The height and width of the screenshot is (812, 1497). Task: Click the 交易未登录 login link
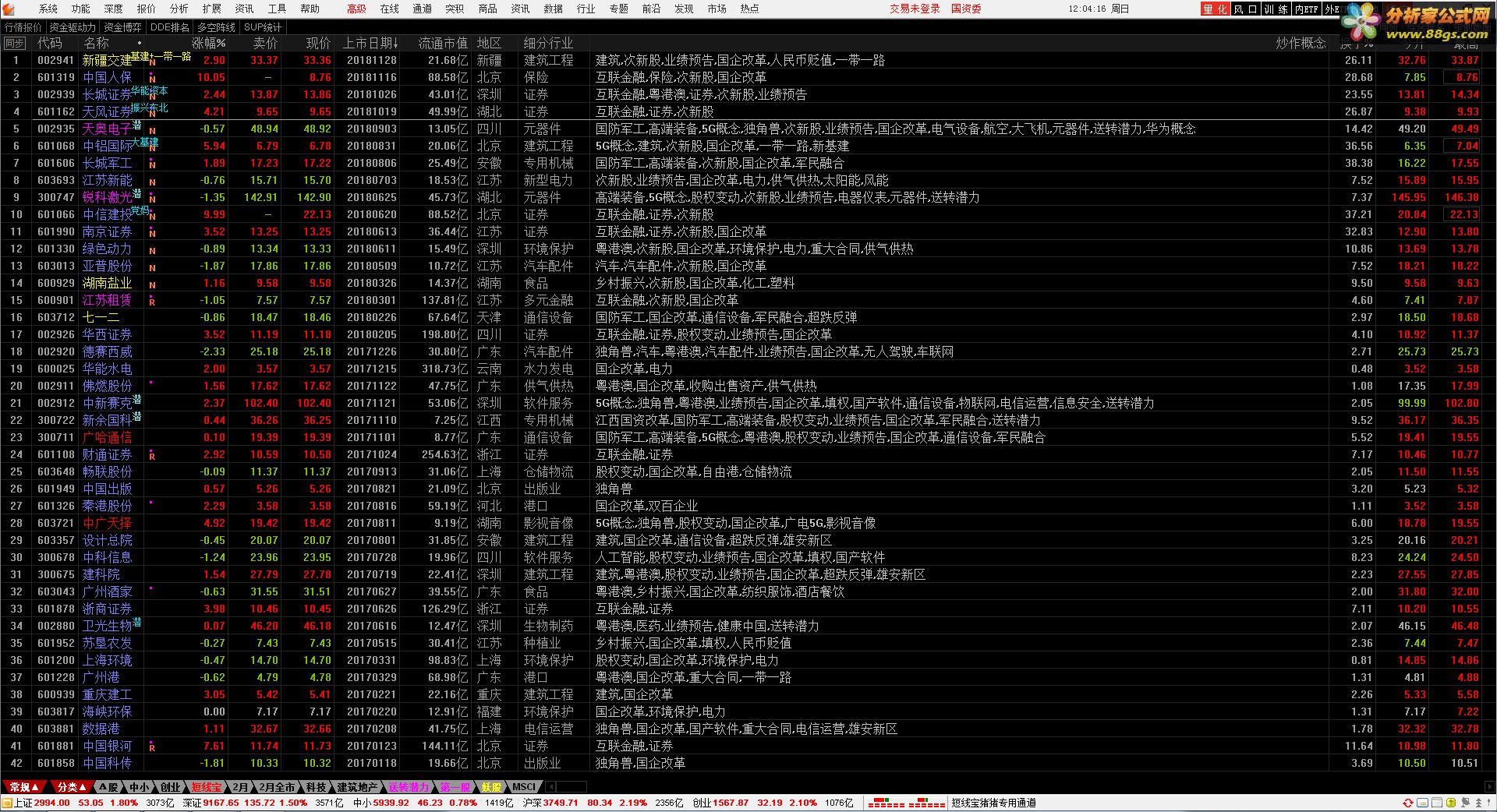tap(915, 9)
